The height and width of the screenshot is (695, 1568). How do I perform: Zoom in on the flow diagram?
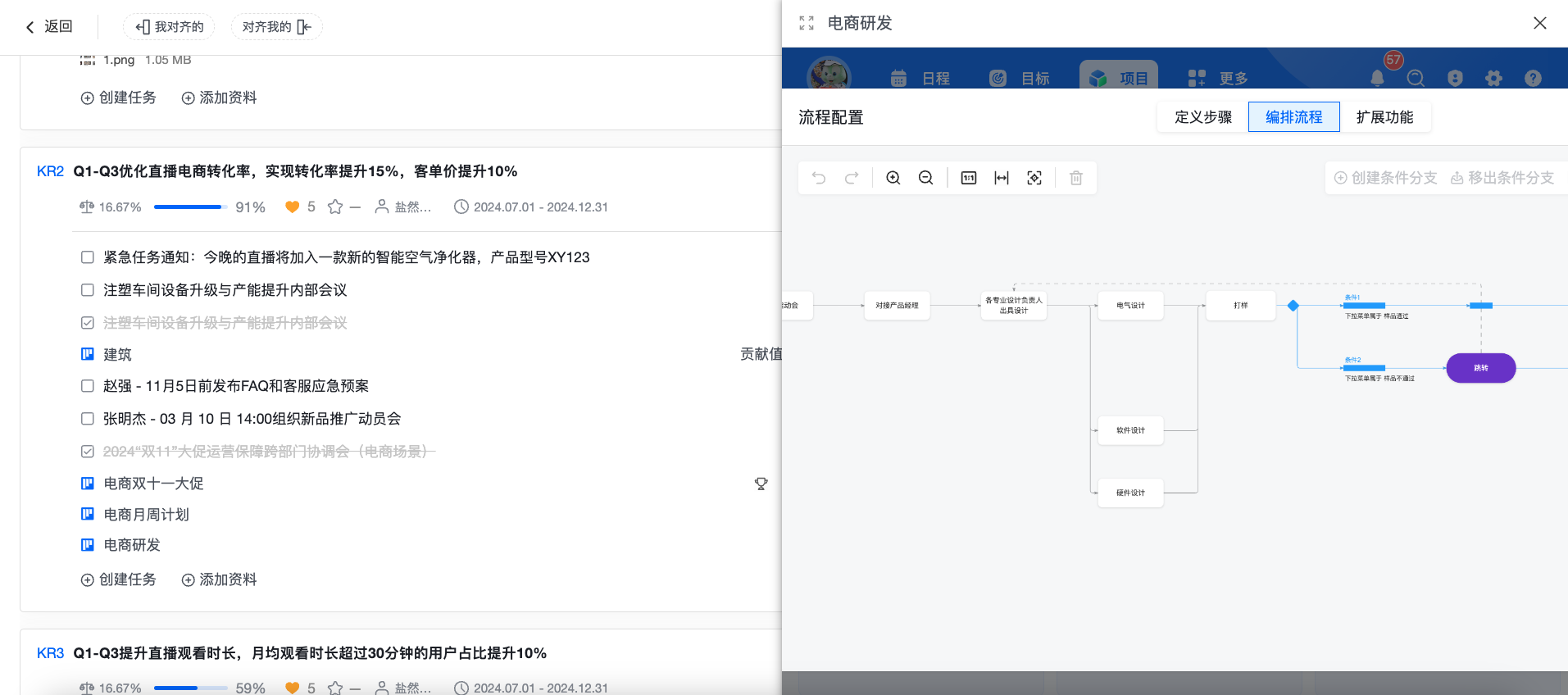(x=893, y=178)
